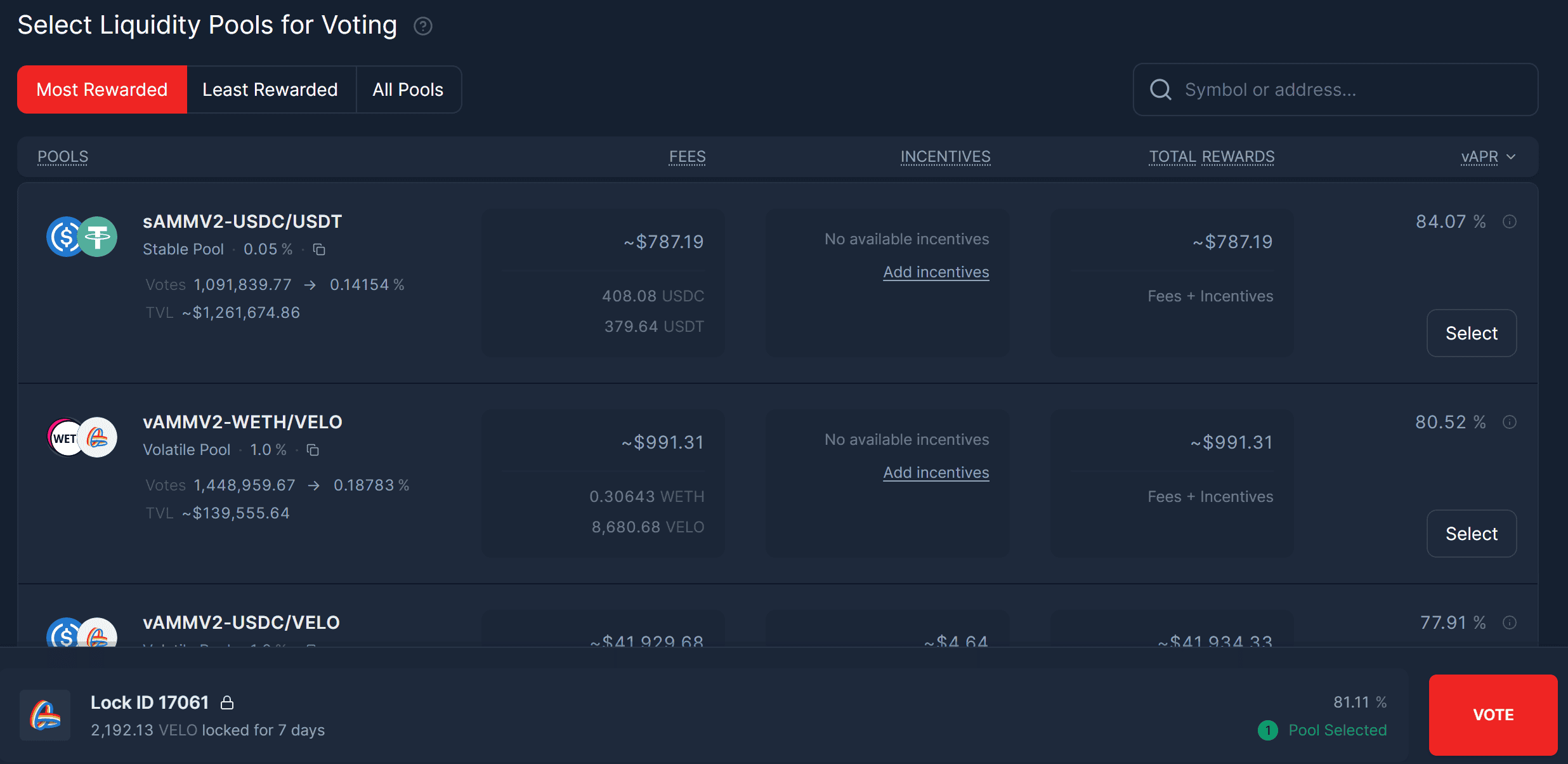1568x764 pixels.
Task: Click the 0.30643 WETH fee amount
Action: 646,497
